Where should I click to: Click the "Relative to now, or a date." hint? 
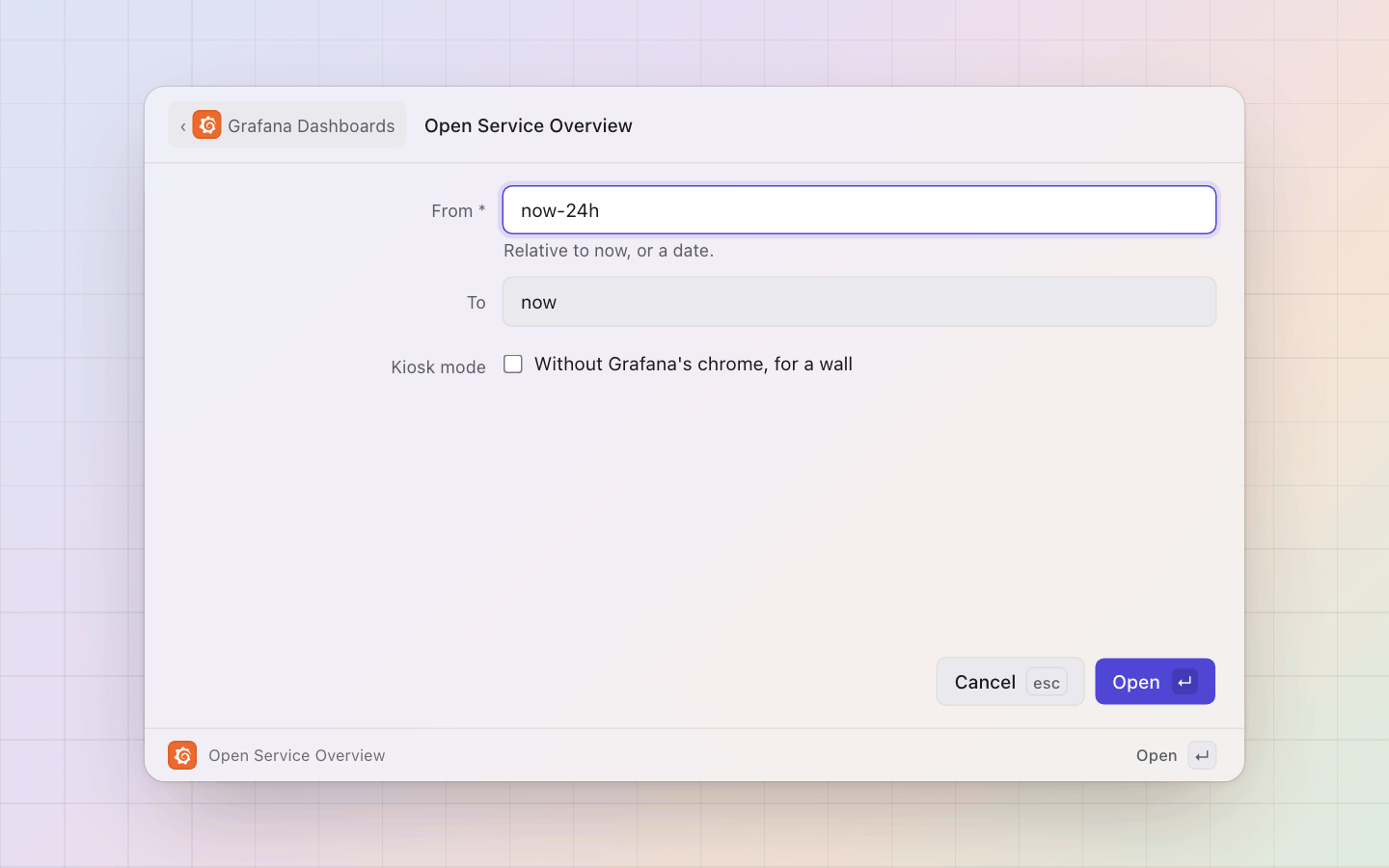pyautogui.click(x=609, y=251)
